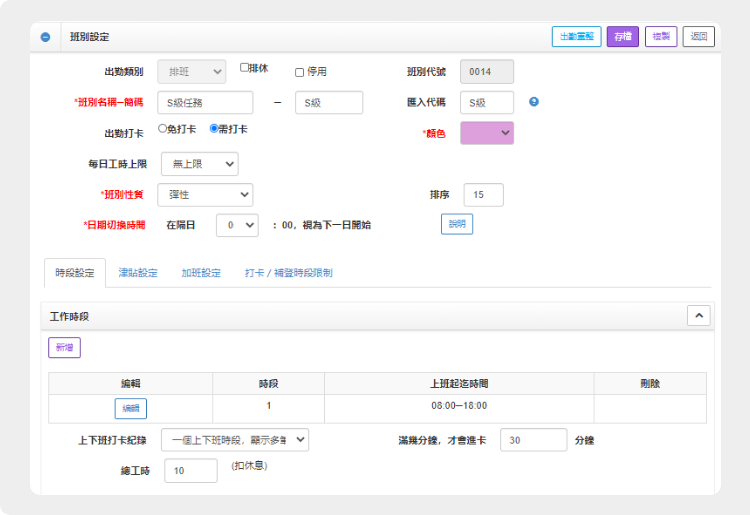Click the 說明 explanation button
This screenshot has width=750, height=515.
click(457, 224)
